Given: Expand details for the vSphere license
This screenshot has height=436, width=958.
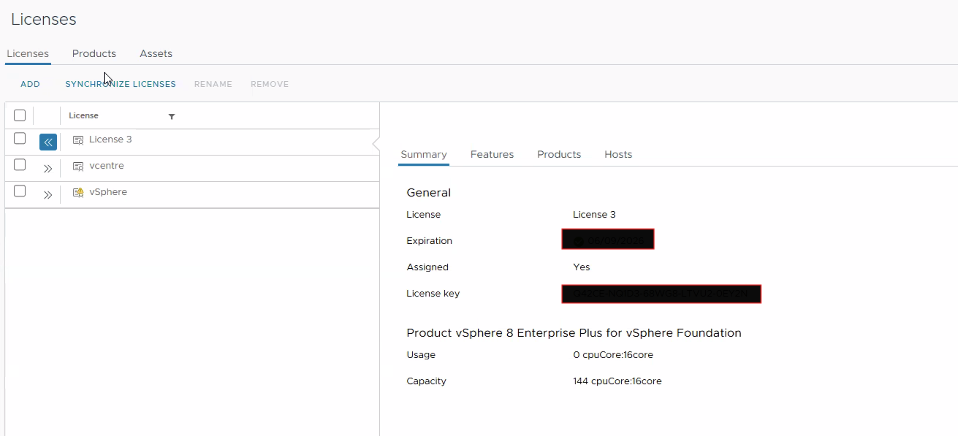Looking at the screenshot, I should (48, 194).
